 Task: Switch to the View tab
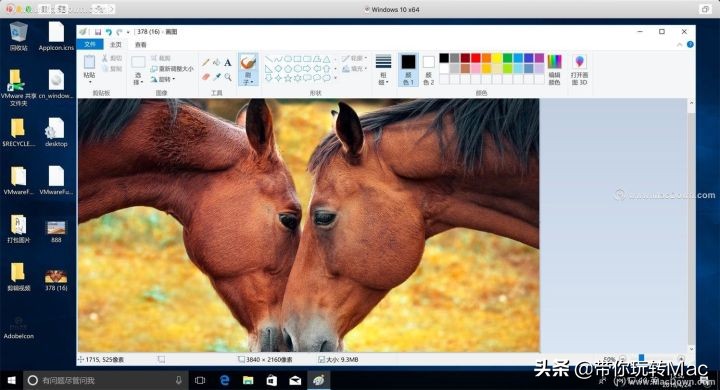point(141,45)
